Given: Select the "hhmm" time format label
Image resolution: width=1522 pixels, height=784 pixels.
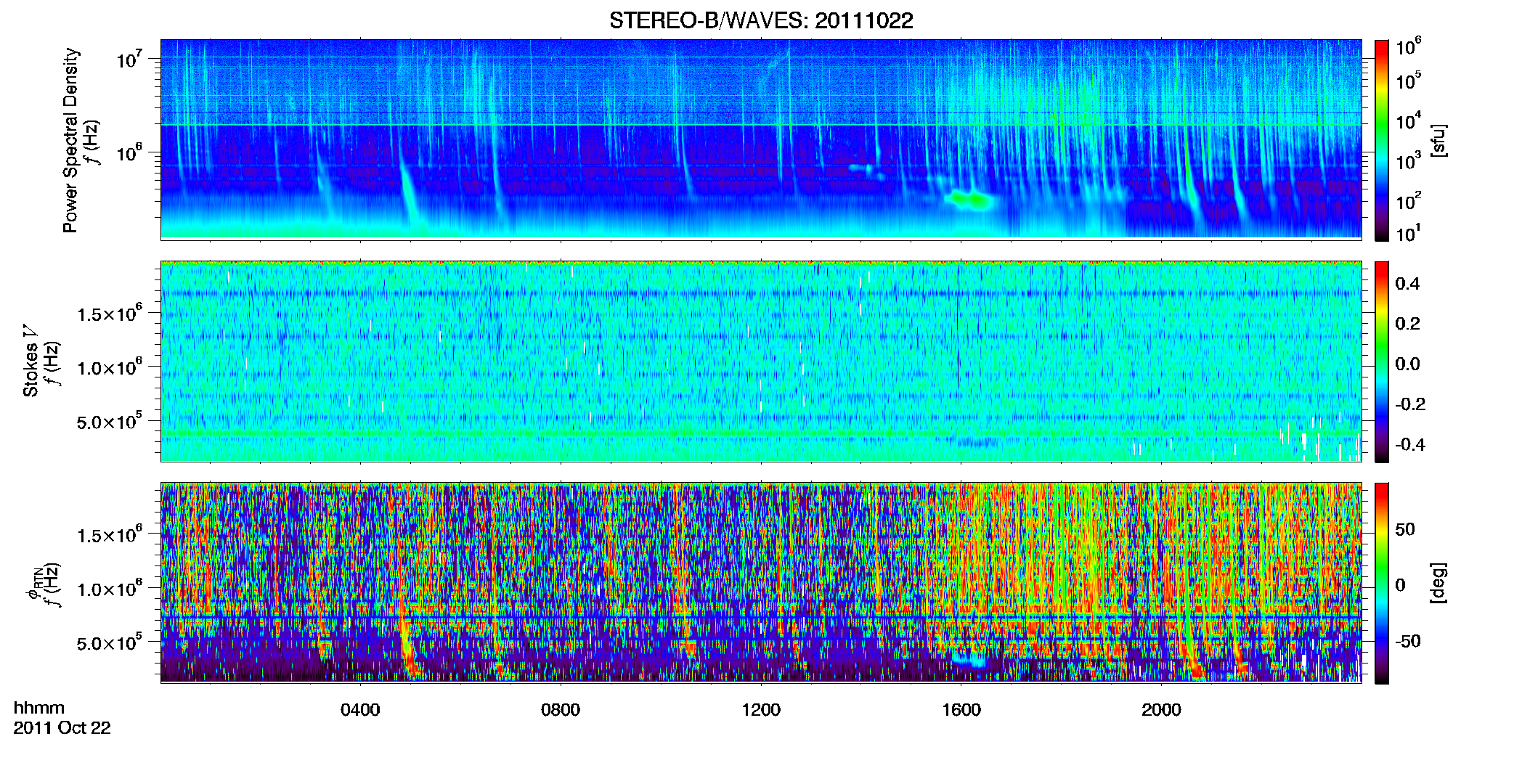Looking at the screenshot, I should [x=39, y=708].
